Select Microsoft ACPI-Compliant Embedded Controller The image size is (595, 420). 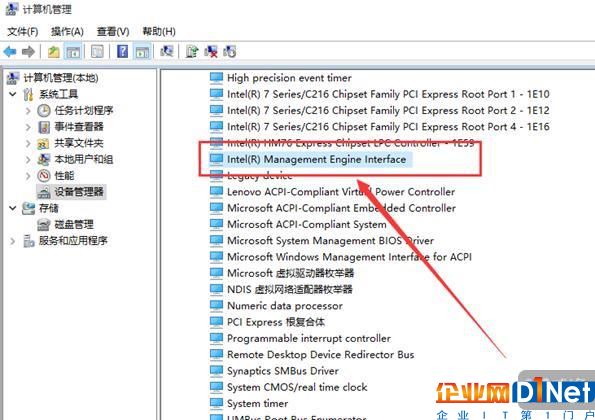[x=341, y=208]
